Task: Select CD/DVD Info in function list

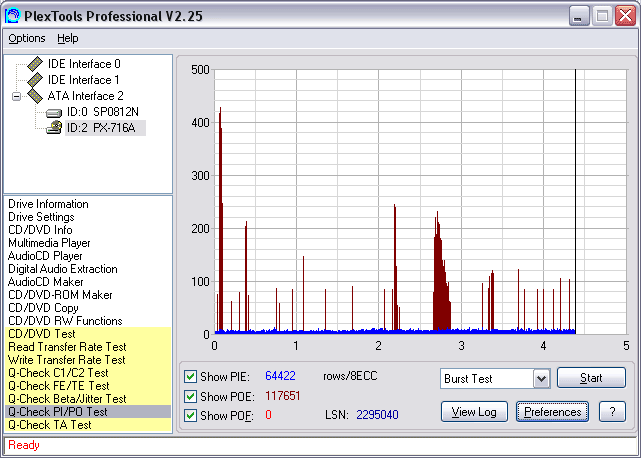Action: point(40,230)
